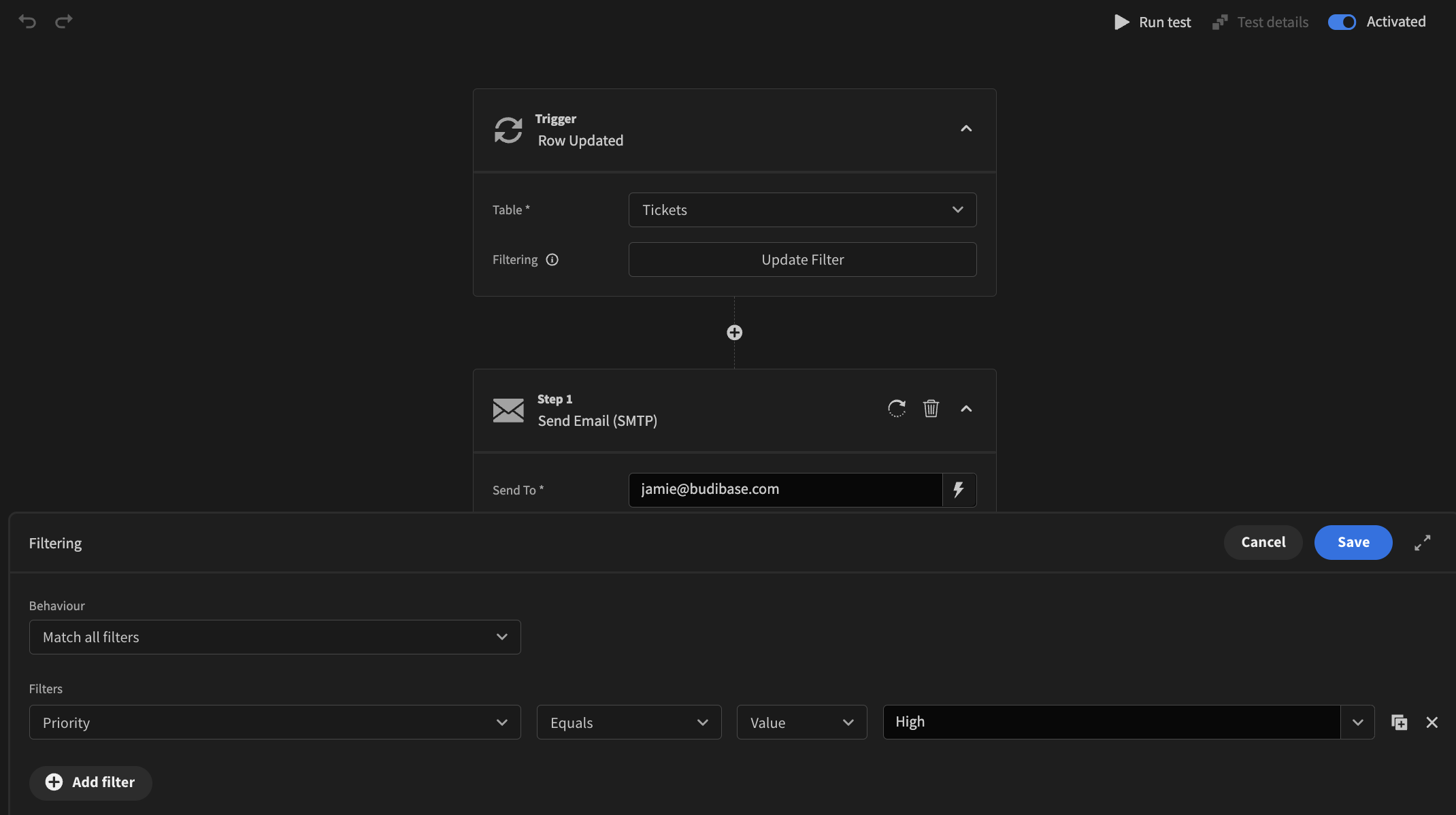Image resolution: width=1456 pixels, height=815 pixels.
Task: Open the Tickets table dropdown
Action: tap(802, 210)
